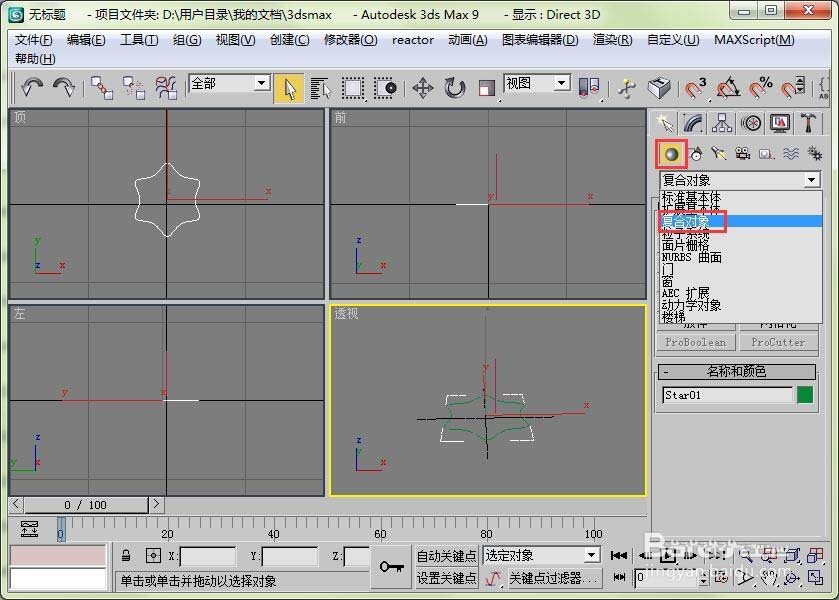Open the Hierarchy panel tab
Viewport: 839px width, 600px height.
tap(722, 124)
